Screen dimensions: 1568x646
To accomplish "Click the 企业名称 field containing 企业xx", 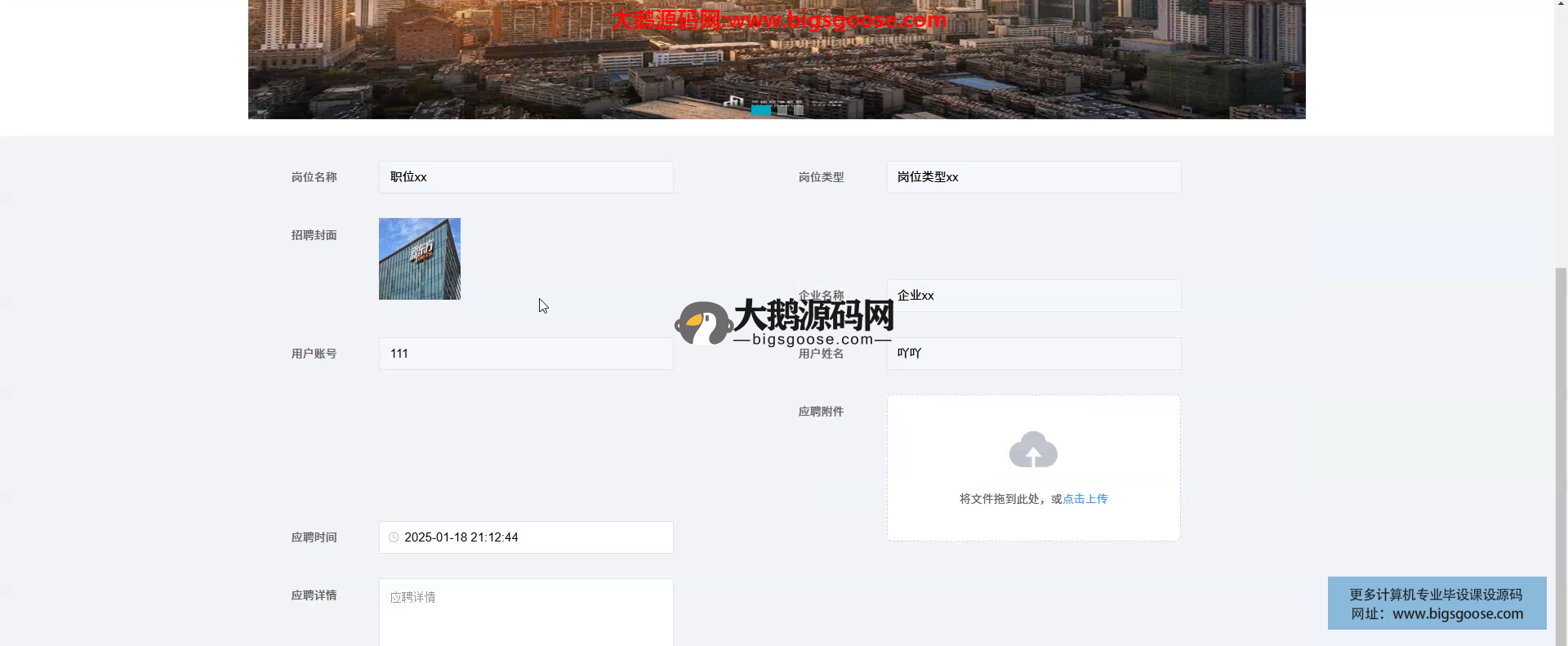I will click(x=1033, y=296).
